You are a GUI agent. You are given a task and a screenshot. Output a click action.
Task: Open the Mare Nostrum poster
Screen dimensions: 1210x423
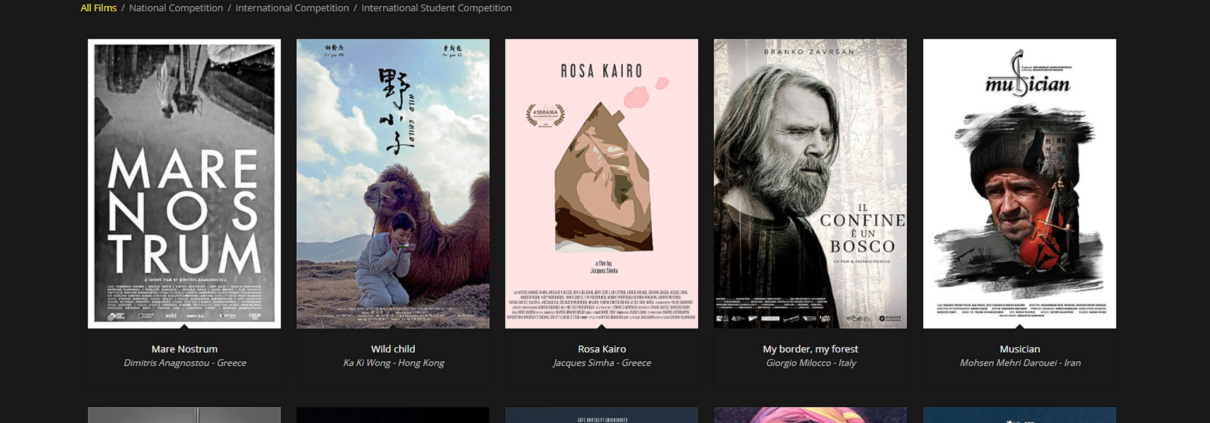[184, 184]
